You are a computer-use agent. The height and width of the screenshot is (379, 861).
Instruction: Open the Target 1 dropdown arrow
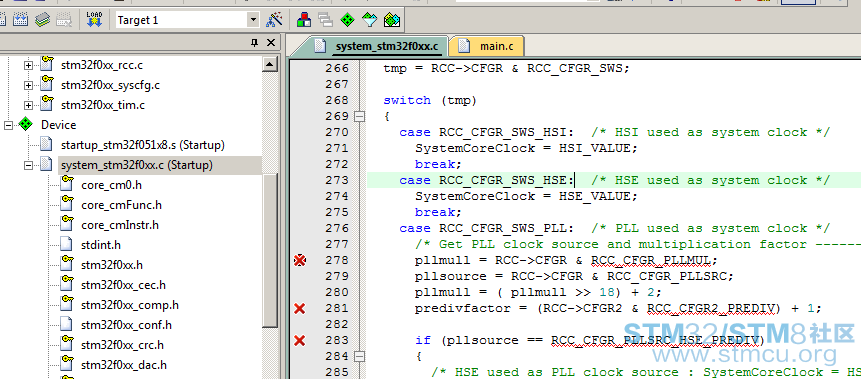[253, 20]
